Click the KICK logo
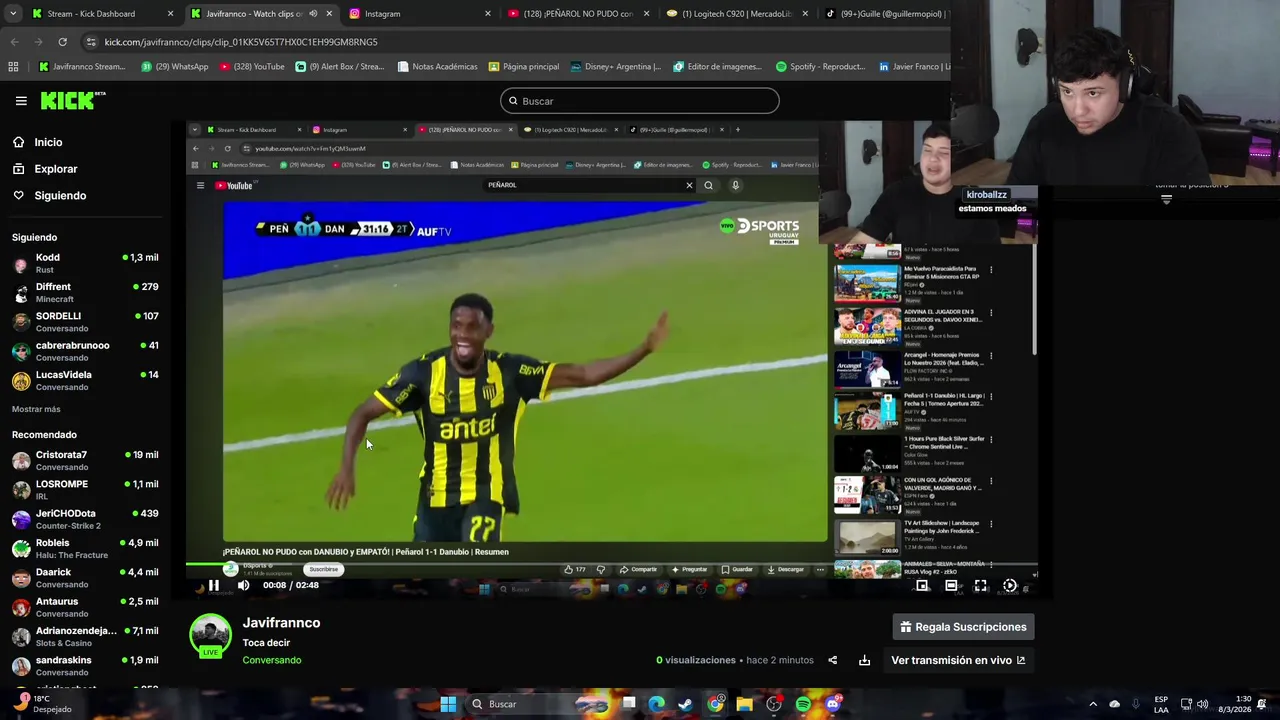 (x=72, y=100)
